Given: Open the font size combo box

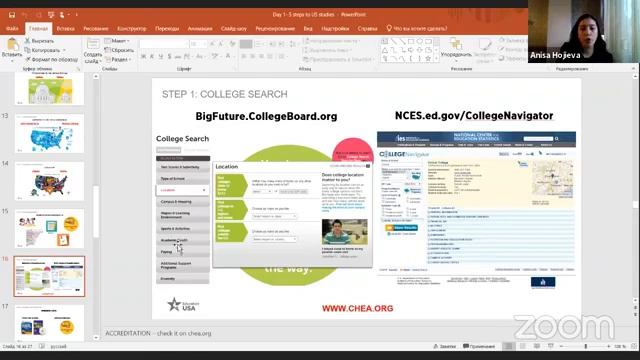Looking at the screenshot, I should (x=198, y=44).
